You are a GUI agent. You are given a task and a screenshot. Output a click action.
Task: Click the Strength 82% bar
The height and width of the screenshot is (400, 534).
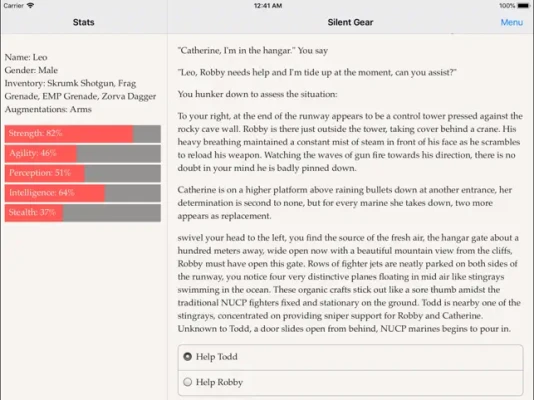point(83,133)
